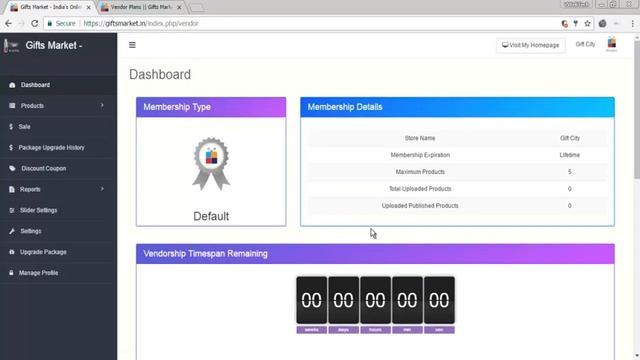Click the lock icon beside Manage Profile
This screenshot has height=360, width=640.
pos(11,273)
